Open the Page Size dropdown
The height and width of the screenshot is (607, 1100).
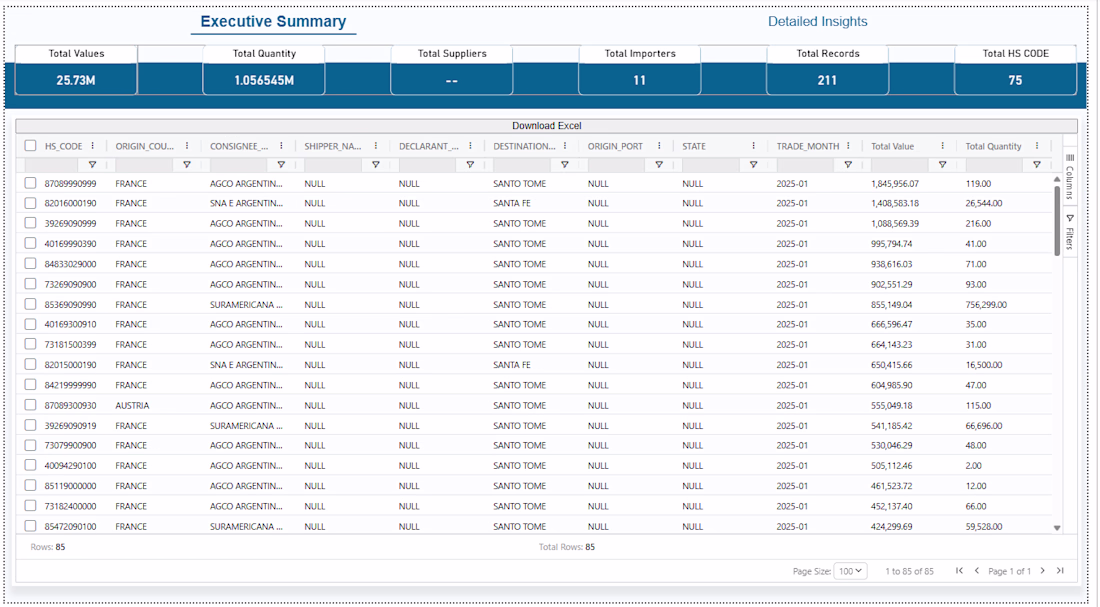[x=850, y=571]
